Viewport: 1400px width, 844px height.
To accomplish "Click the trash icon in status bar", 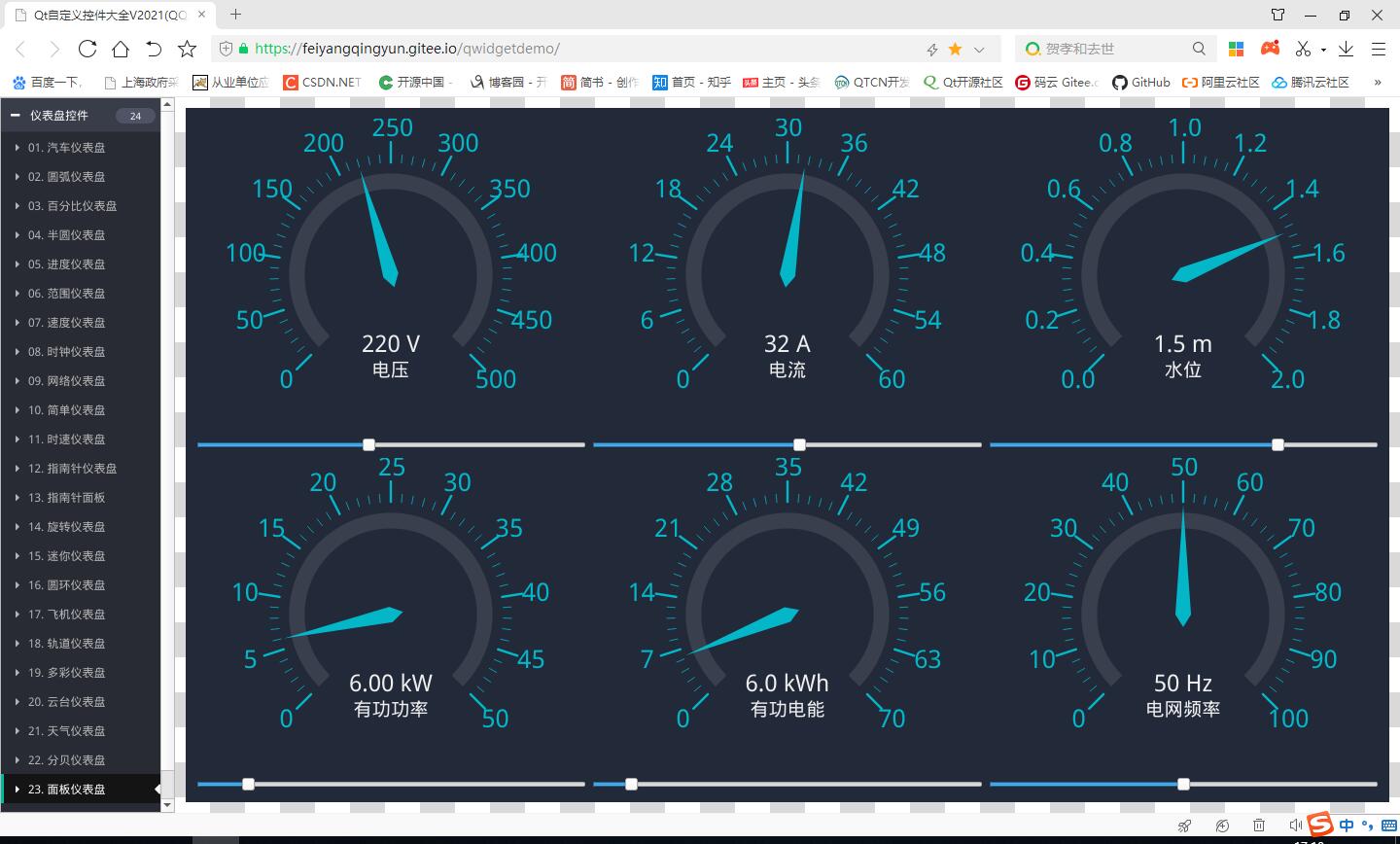I will pyautogui.click(x=1259, y=826).
